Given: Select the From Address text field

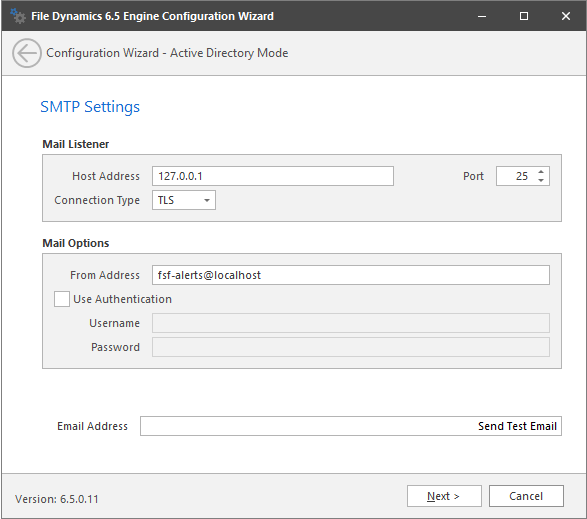Looking at the screenshot, I should tap(351, 275).
